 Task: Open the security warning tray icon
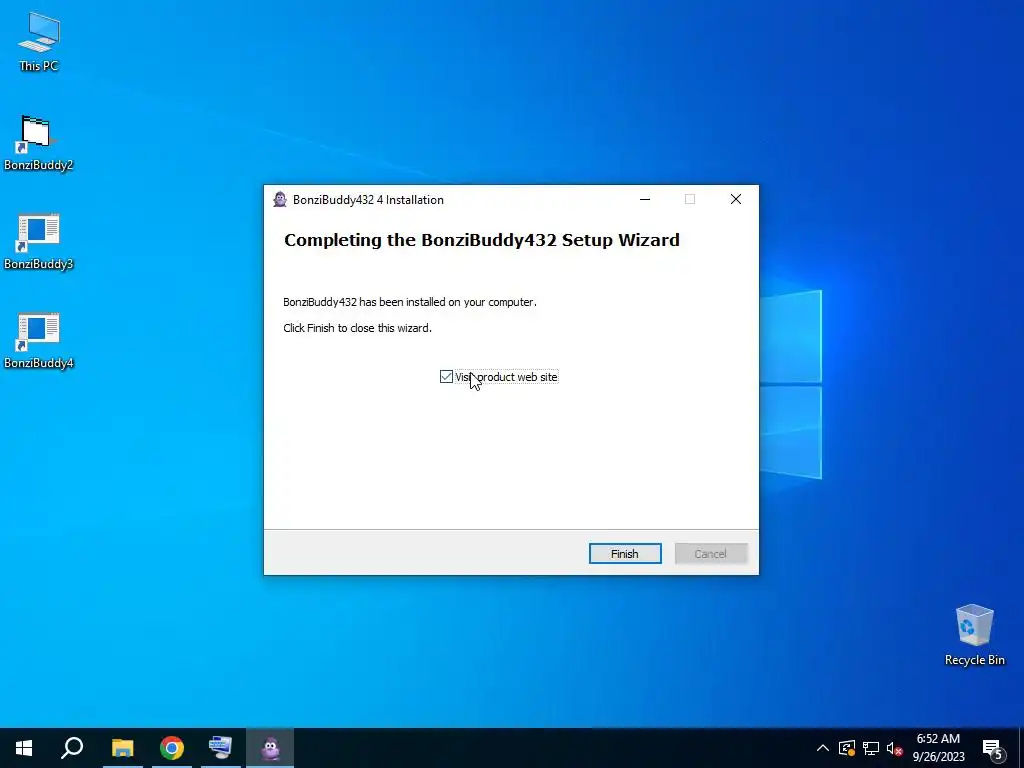[846, 748]
